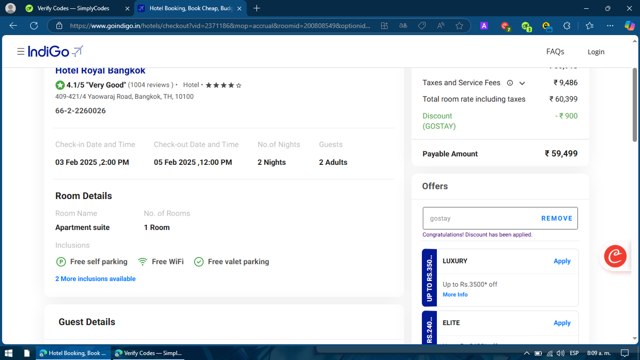Open the browser profile avatar

pyautogui.click(x=11, y=8)
